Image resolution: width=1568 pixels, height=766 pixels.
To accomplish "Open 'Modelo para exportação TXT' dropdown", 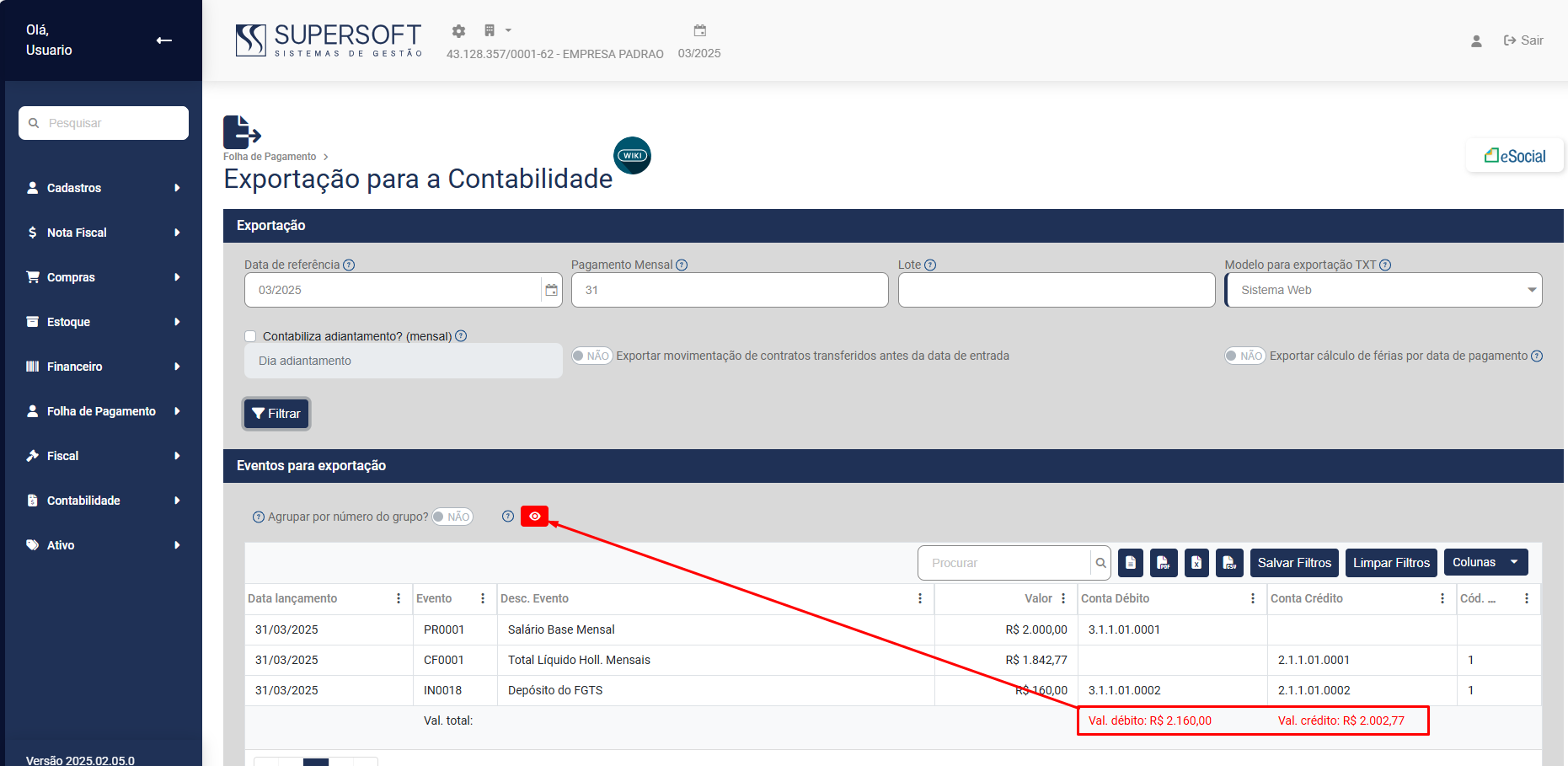I will 1383,290.
